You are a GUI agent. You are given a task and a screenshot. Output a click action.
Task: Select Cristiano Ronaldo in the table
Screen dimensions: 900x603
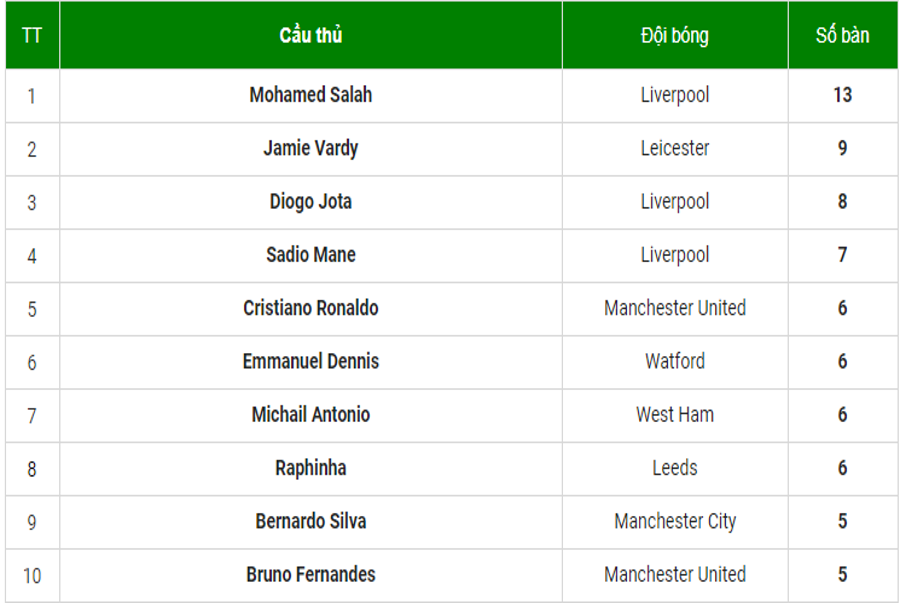point(311,308)
